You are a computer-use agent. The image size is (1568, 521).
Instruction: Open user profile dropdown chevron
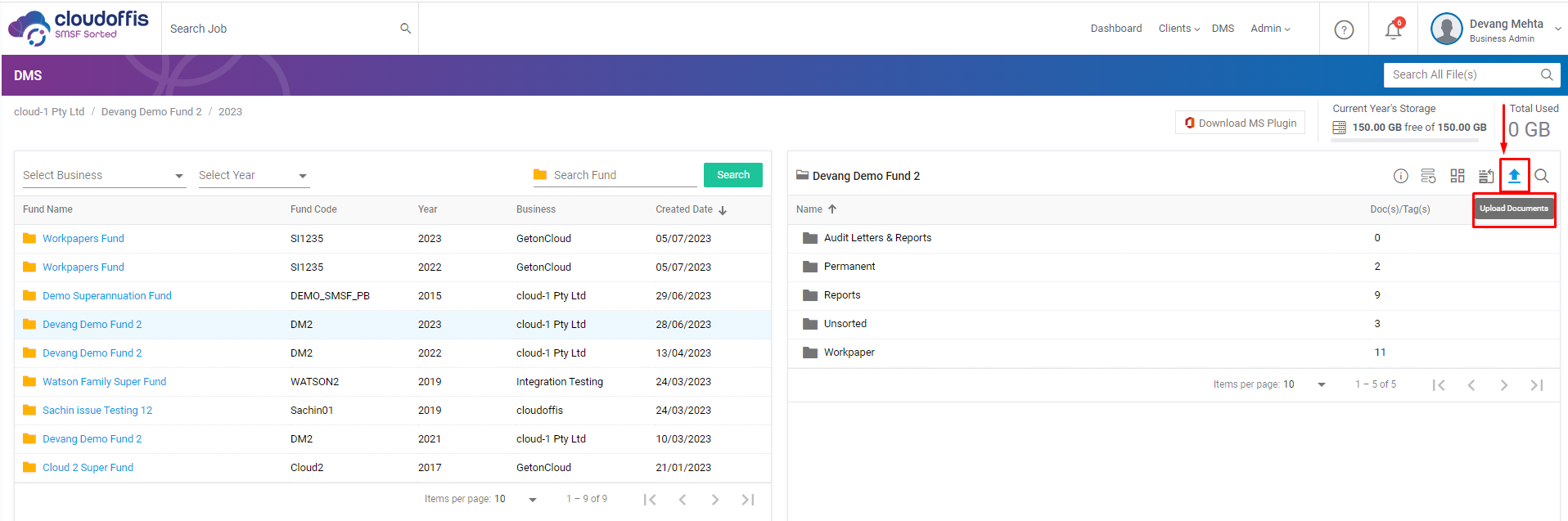[x=1558, y=29]
